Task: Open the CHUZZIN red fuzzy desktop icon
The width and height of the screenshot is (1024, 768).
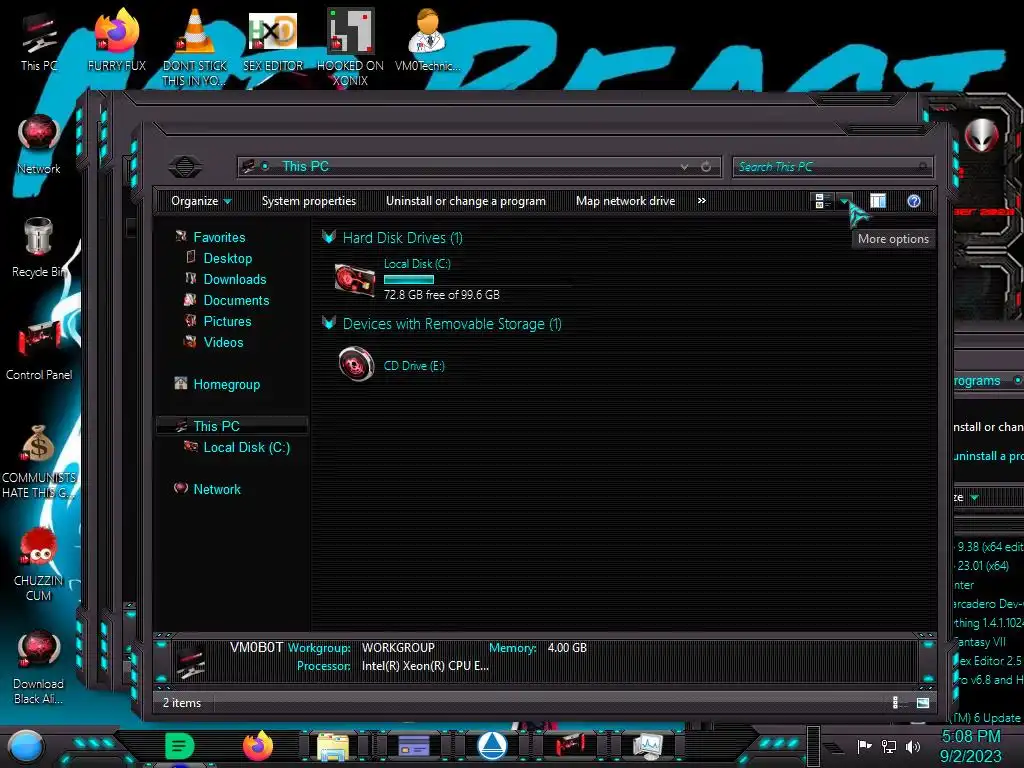Action: coord(39,564)
